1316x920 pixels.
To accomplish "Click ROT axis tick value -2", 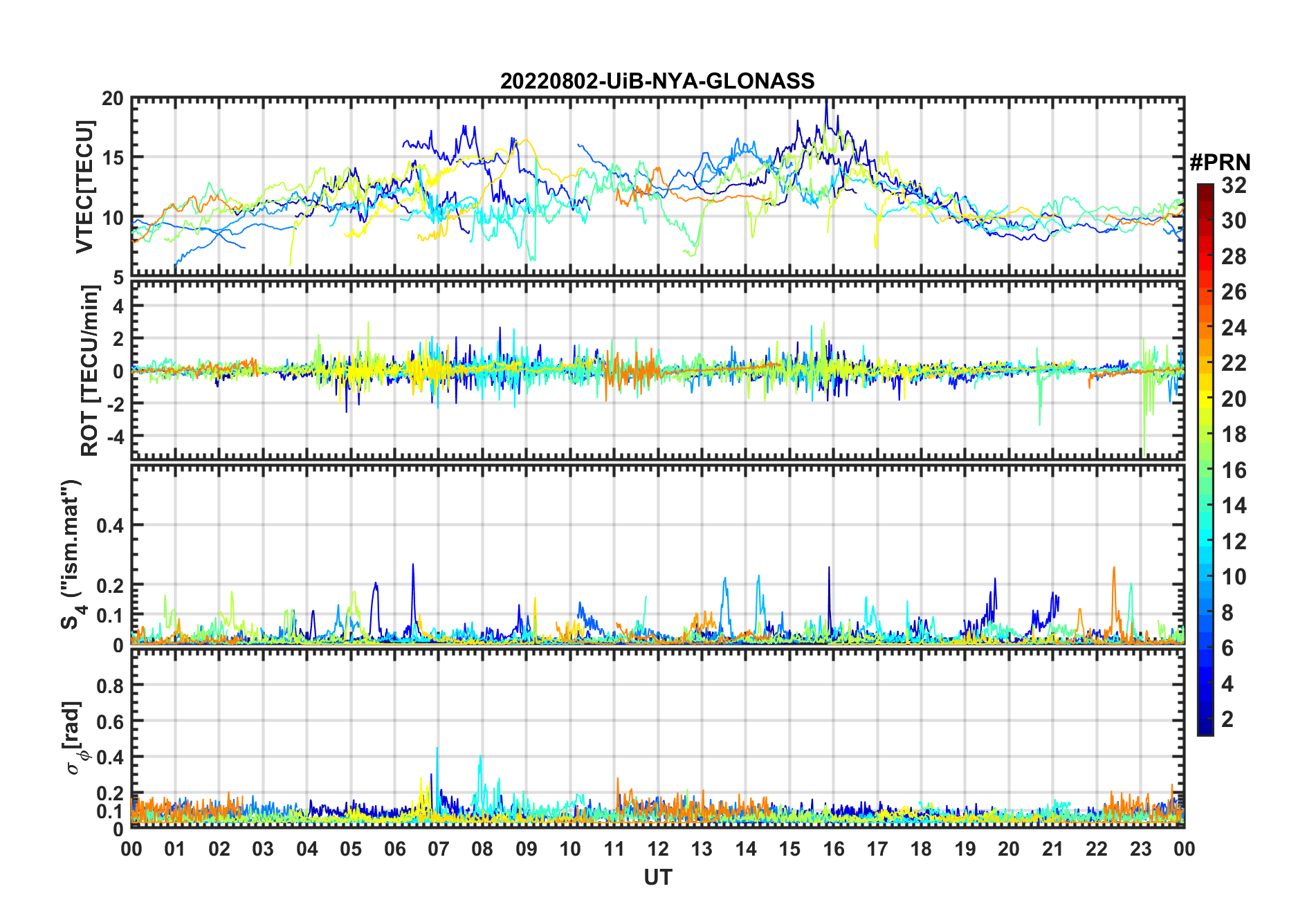I will click(114, 403).
